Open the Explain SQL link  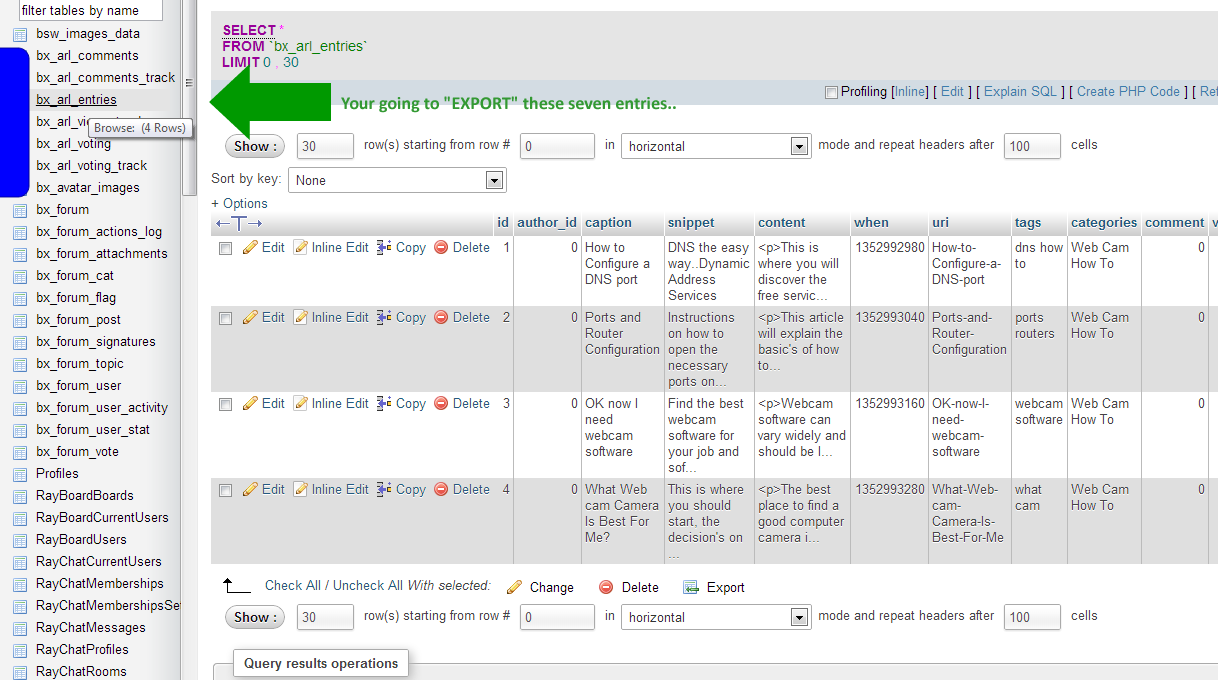tap(1023, 92)
